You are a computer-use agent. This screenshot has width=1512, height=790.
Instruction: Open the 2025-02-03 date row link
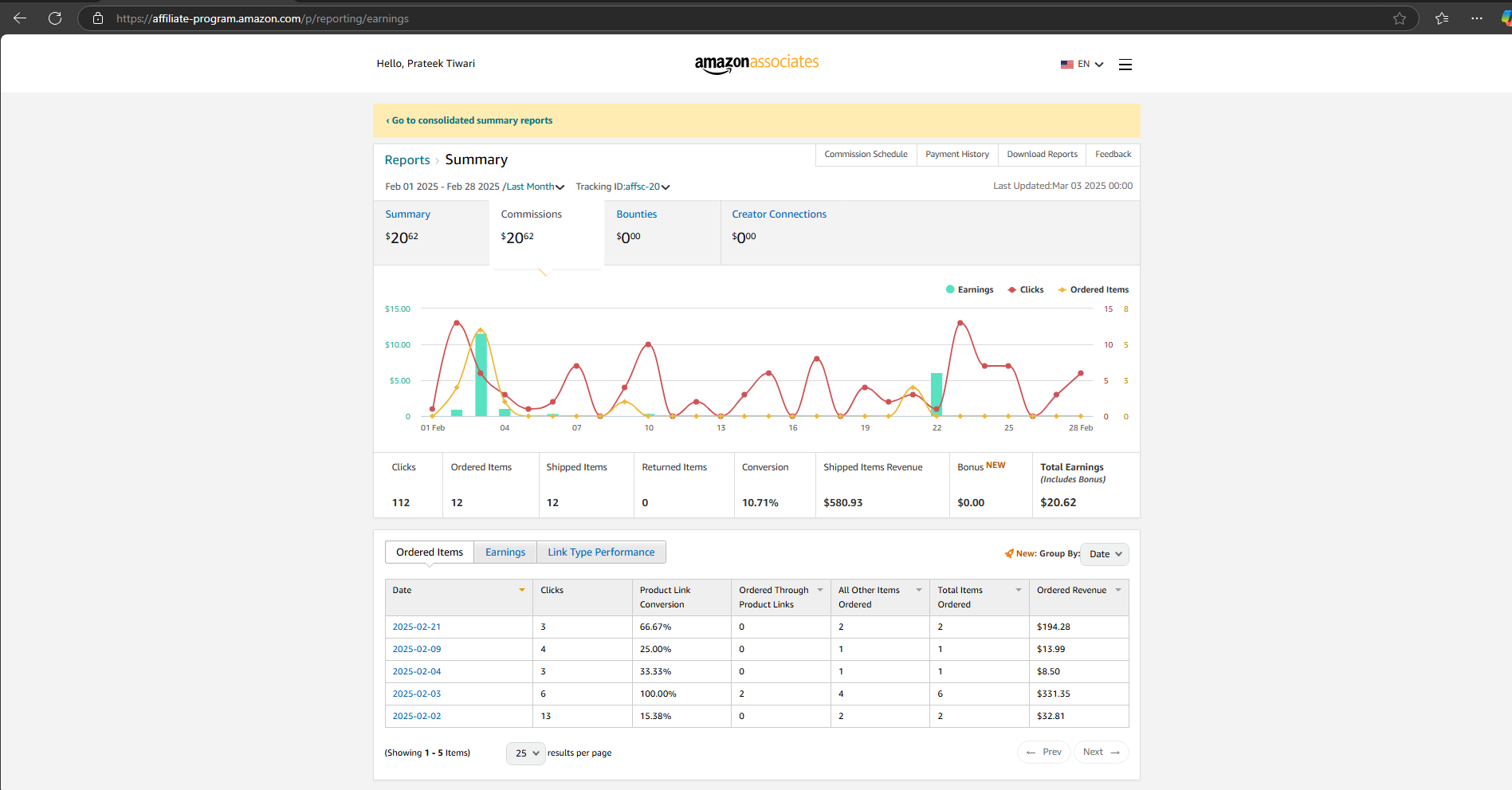pos(417,694)
